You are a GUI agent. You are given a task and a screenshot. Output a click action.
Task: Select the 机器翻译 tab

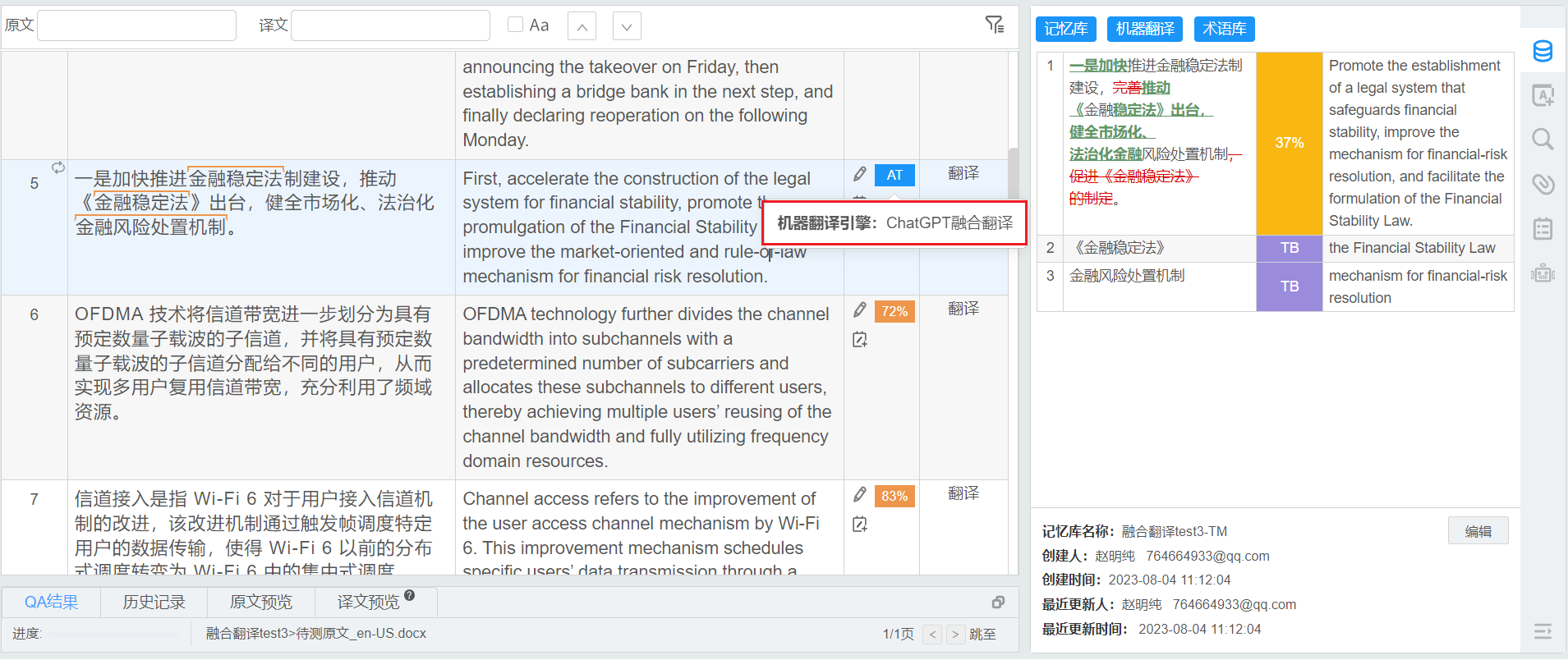[1144, 29]
